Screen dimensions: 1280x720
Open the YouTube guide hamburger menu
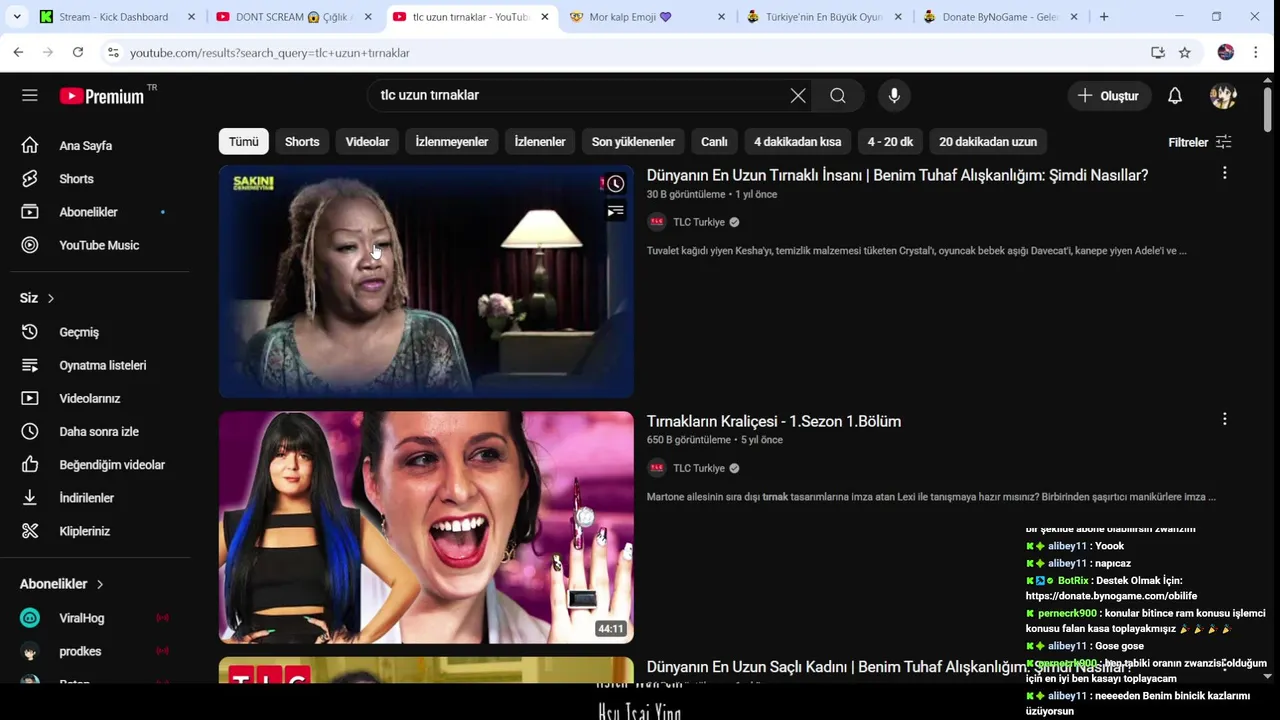click(x=30, y=95)
